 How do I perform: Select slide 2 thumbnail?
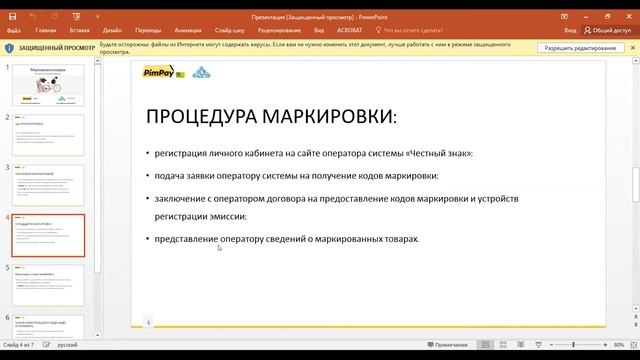(48, 135)
